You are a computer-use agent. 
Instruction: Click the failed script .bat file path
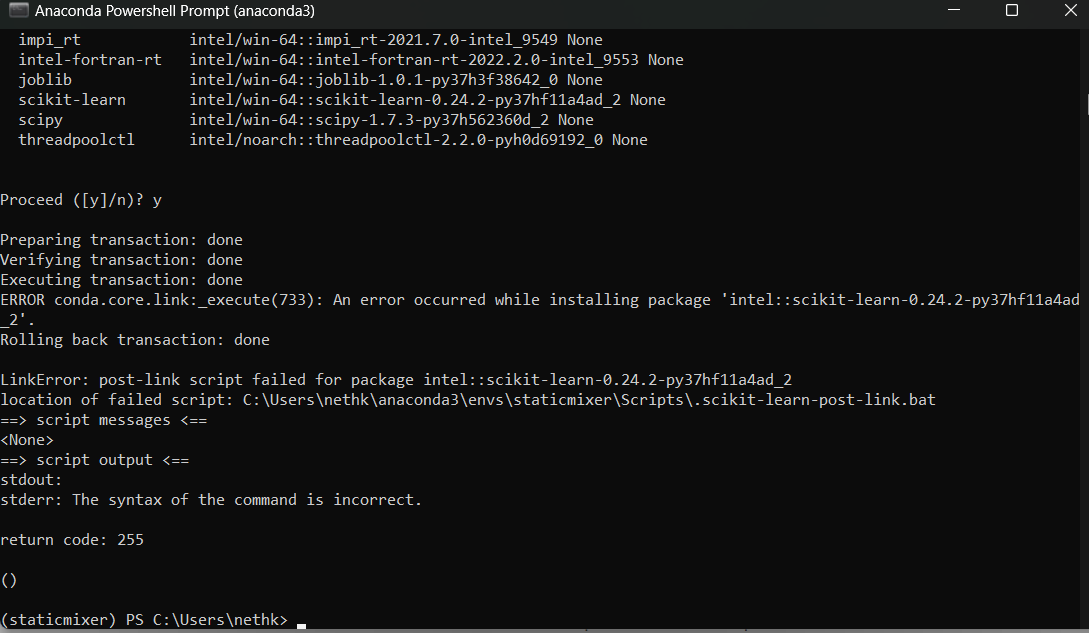[x=589, y=400]
